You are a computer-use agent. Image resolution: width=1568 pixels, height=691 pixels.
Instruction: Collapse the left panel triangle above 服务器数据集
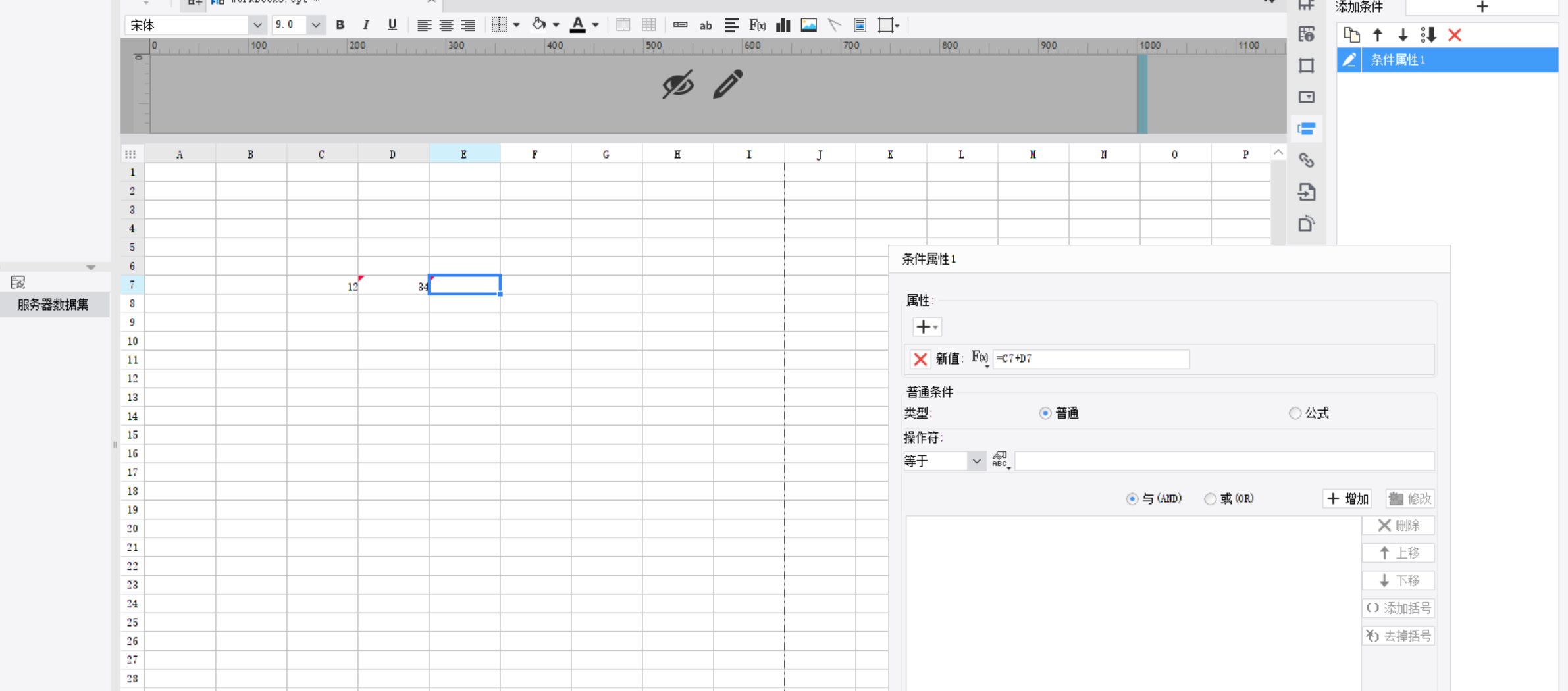[x=91, y=267]
